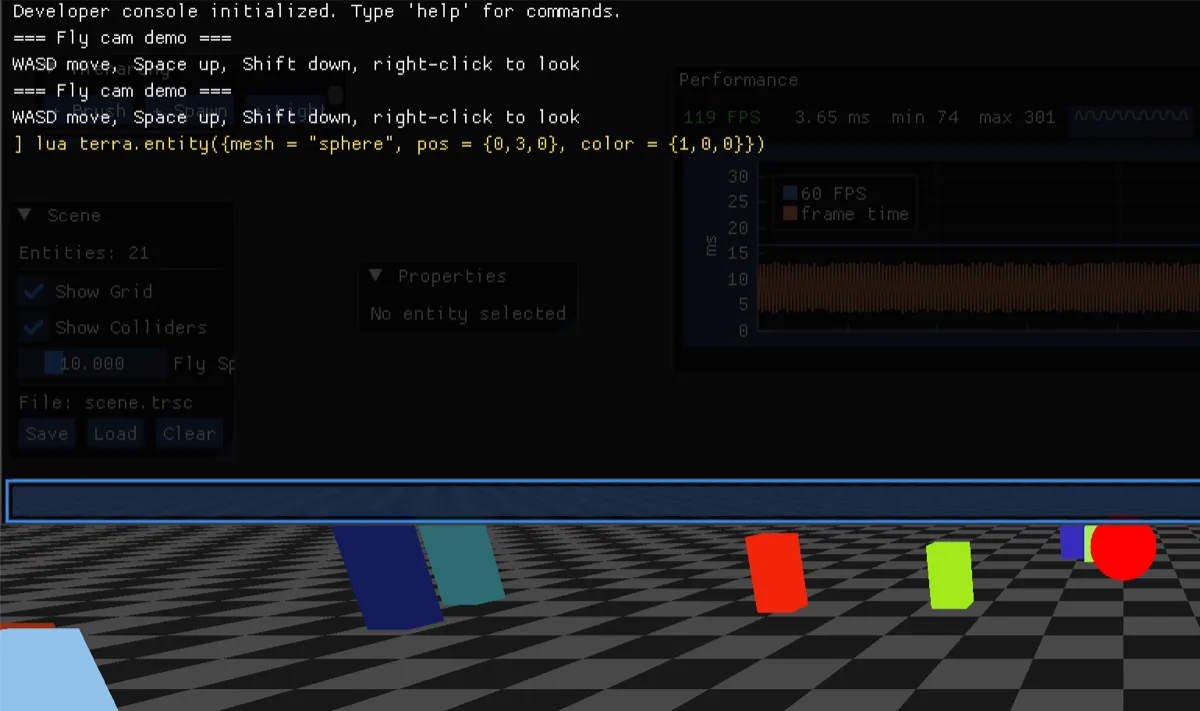Uncheck the Show Grid checkbox
1200x711 pixels.
pos(35,292)
